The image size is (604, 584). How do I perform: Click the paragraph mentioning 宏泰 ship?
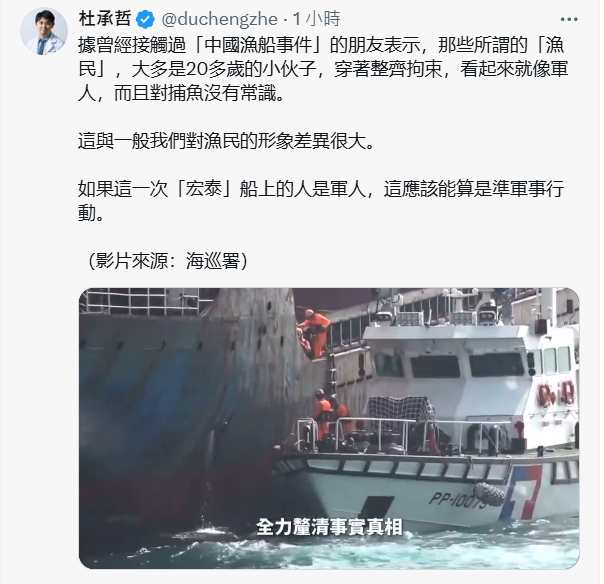point(320,201)
